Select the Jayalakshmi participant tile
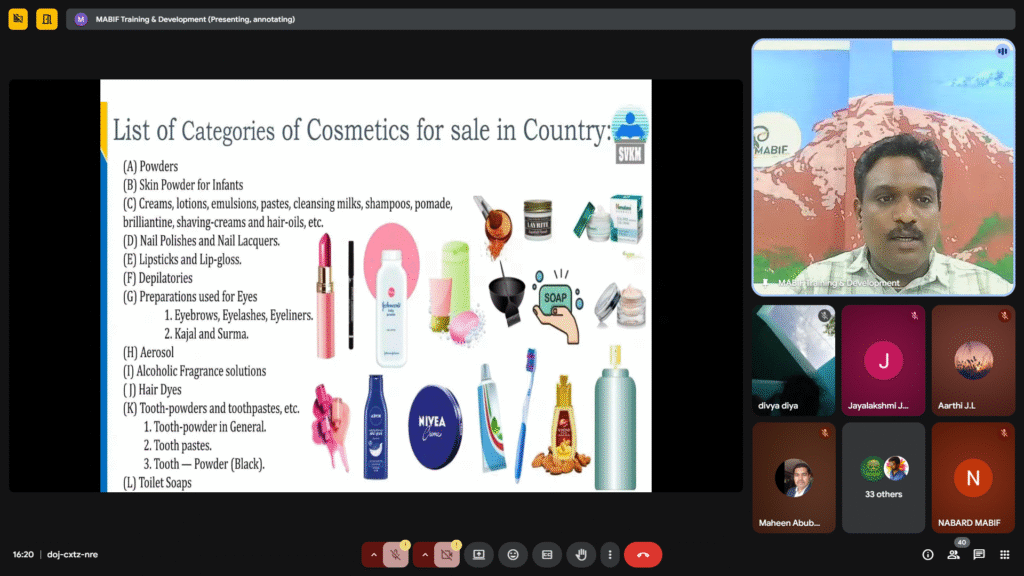Image resolution: width=1024 pixels, height=576 pixels. point(883,361)
